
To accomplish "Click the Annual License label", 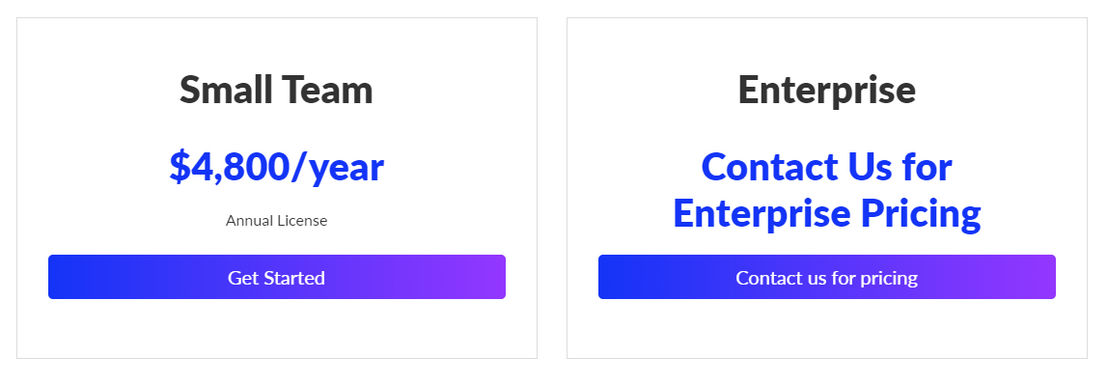I will [x=276, y=220].
